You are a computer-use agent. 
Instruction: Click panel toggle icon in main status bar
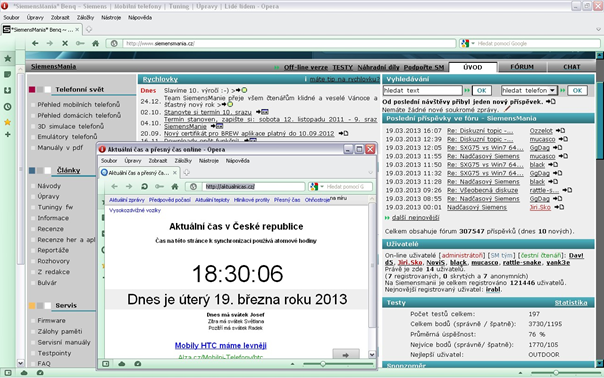[8, 373]
